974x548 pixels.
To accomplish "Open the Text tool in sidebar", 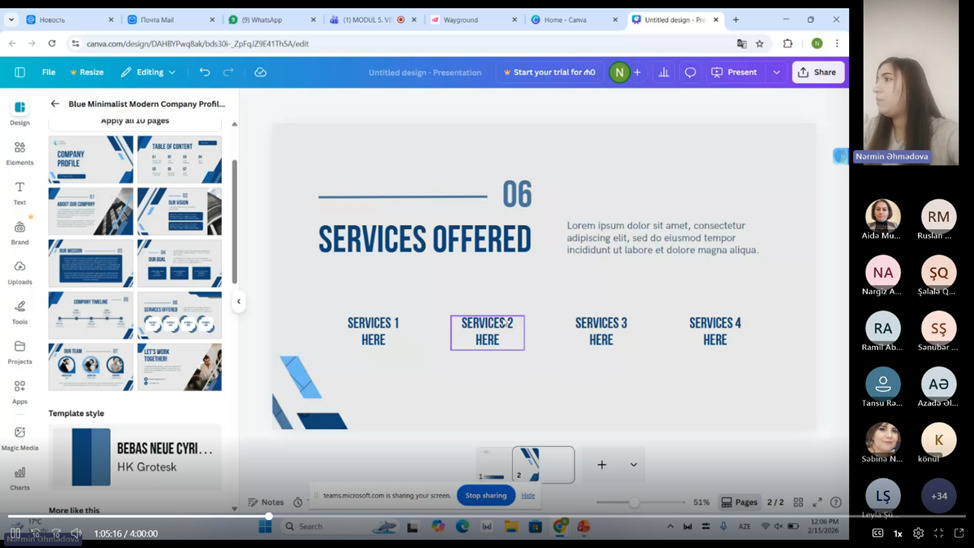I will pyautogui.click(x=20, y=191).
